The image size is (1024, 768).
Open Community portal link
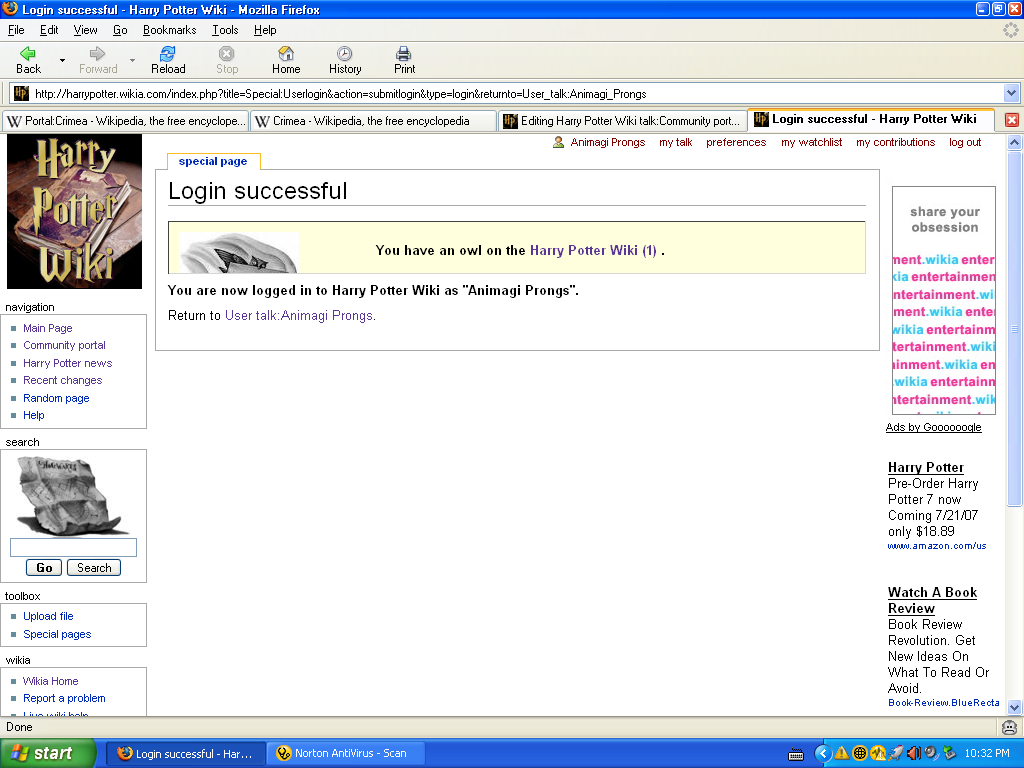(64, 345)
